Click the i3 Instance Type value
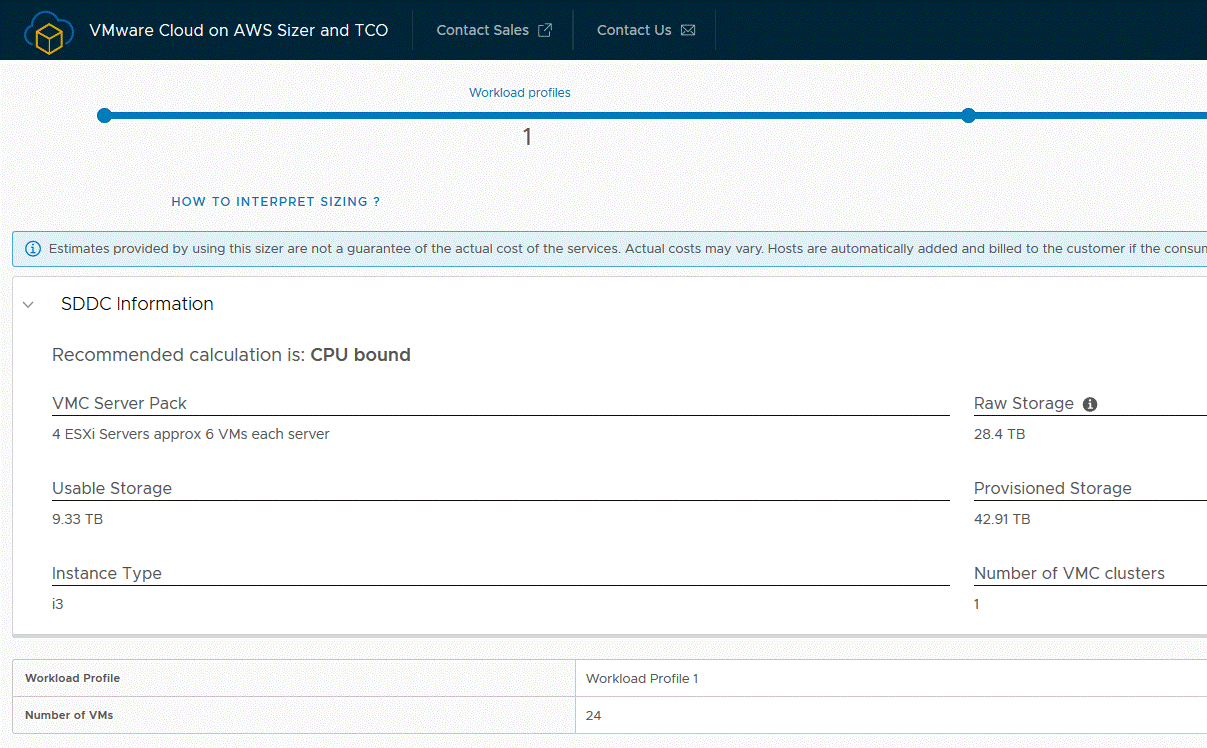The width and height of the screenshot is (1207, 748). tap(58, 604)
